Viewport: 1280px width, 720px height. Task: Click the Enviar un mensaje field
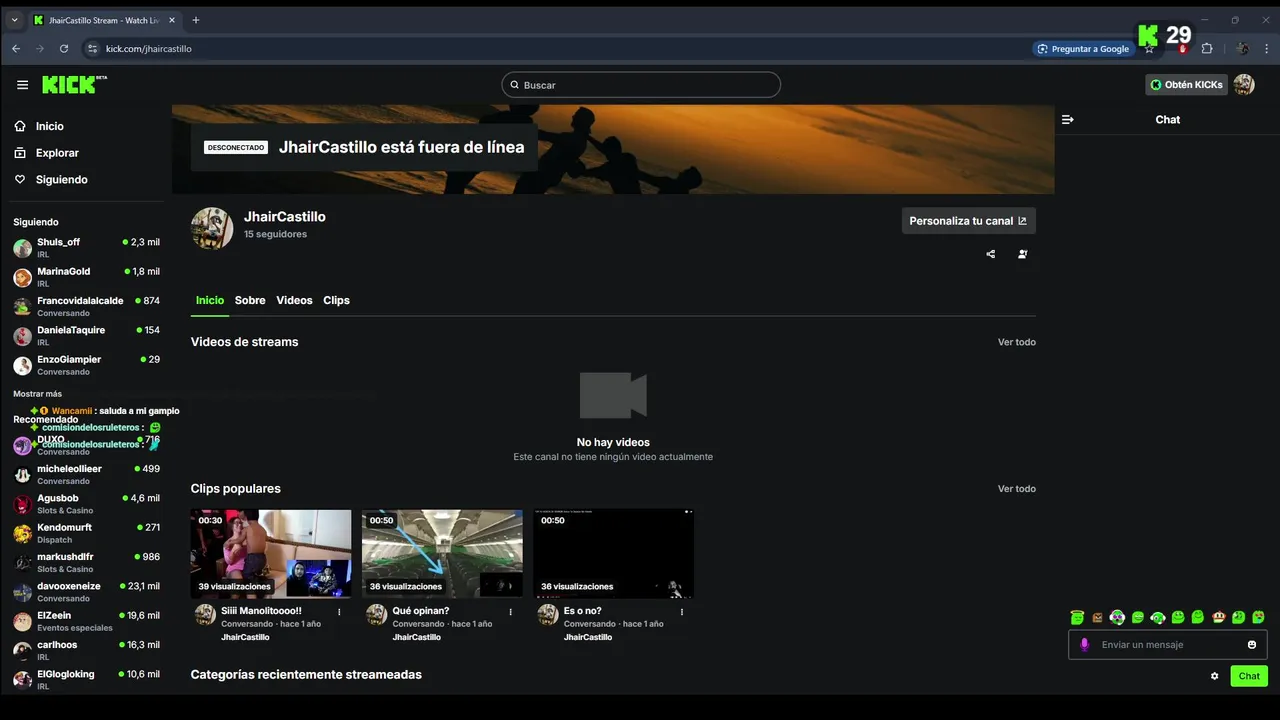(1168, 645)
